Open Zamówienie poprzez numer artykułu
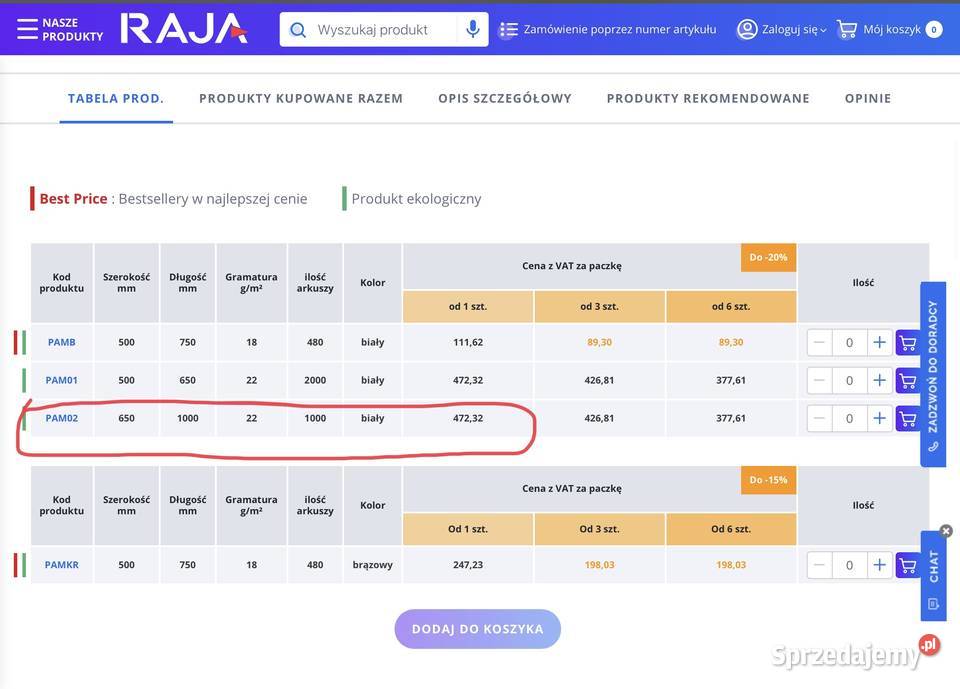The image size is (960, 689). click(x=609, y=30)
